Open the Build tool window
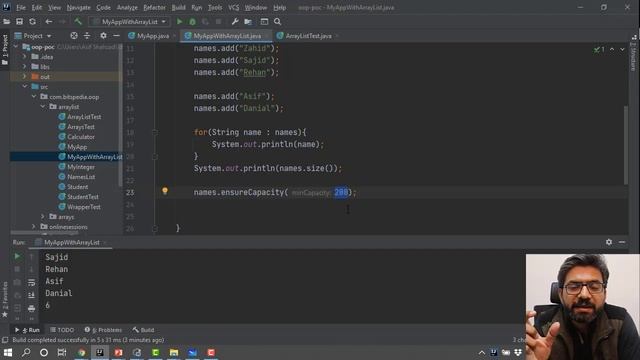Viewport: 640px width, 360px height. tap(143, 330)
